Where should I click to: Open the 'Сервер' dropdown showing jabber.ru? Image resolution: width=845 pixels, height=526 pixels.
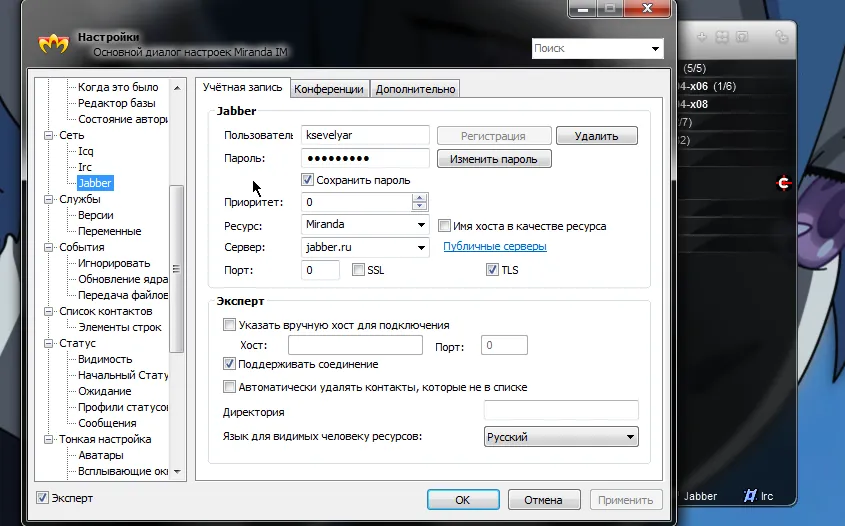pos(419,247)
